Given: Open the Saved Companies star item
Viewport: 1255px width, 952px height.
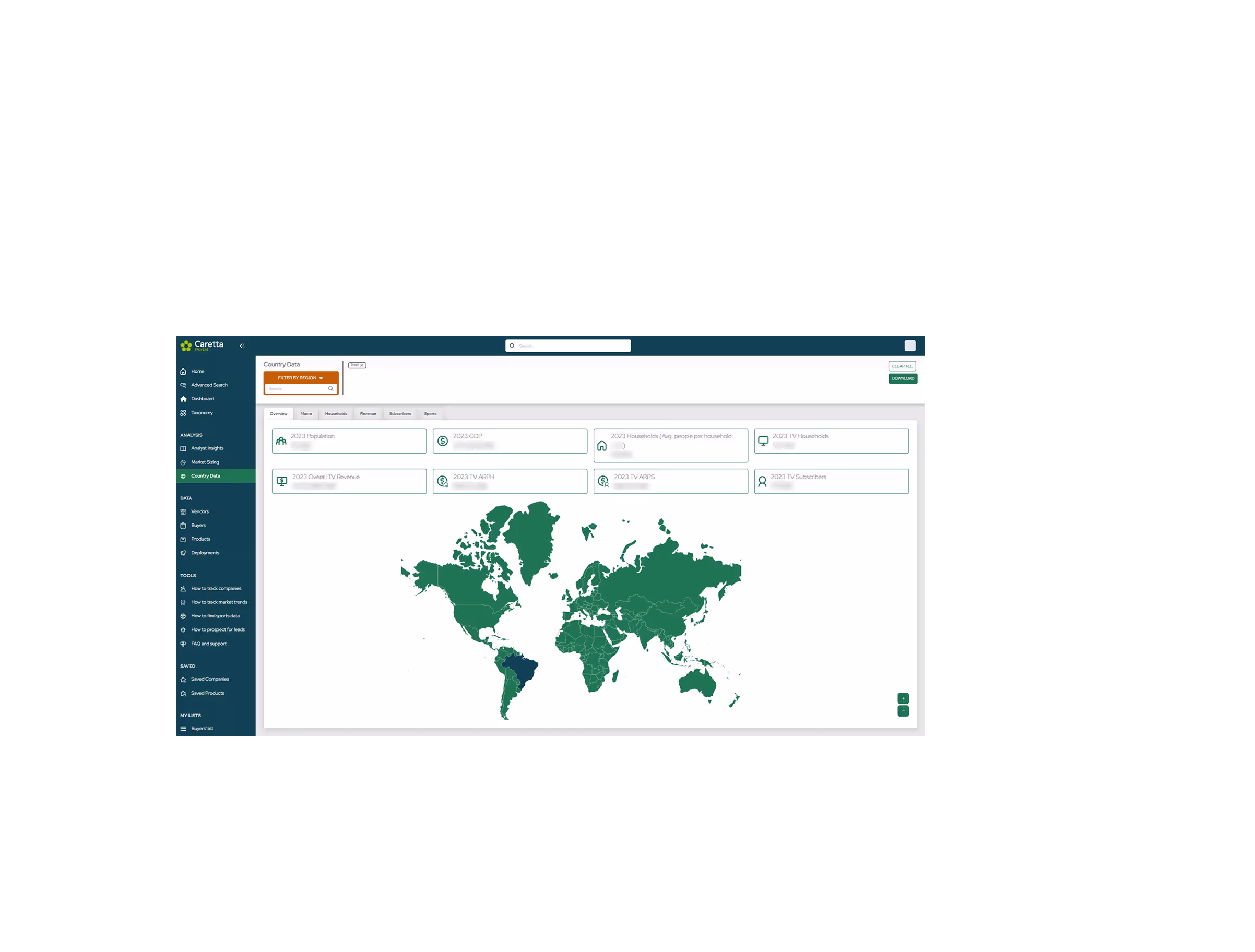Looking at the screenshot, I should pyautogui.click(x=209, y=679).
